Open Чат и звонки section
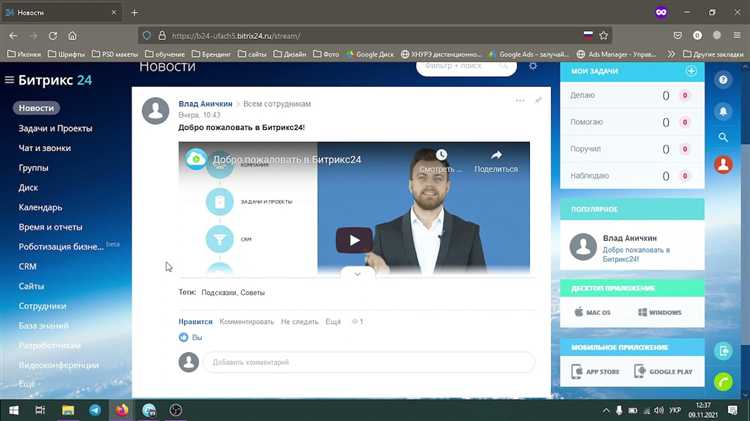Screen dimensions: 750x421 (44, 148)
